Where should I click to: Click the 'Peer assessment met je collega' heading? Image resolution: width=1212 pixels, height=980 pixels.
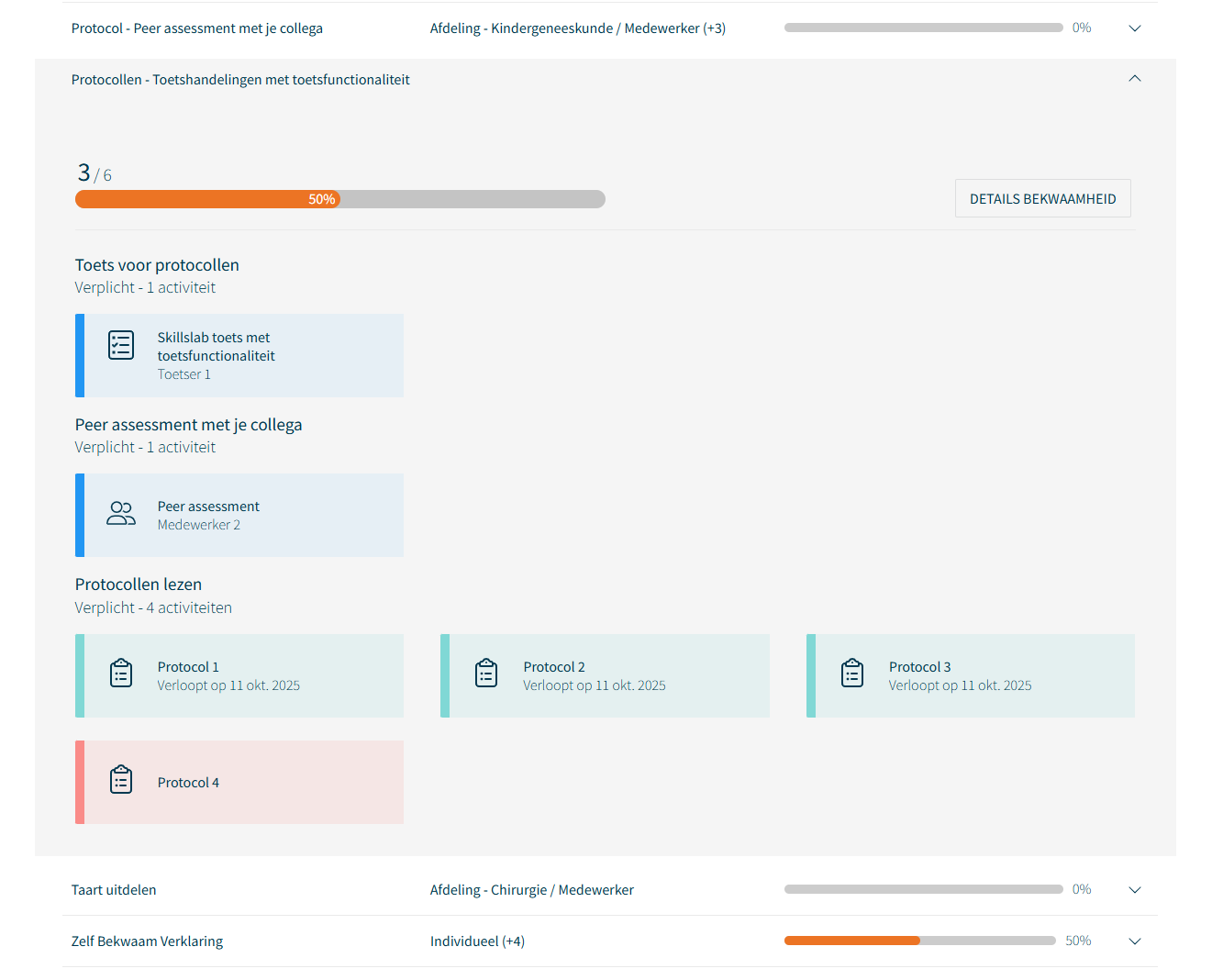pos(189,425)
